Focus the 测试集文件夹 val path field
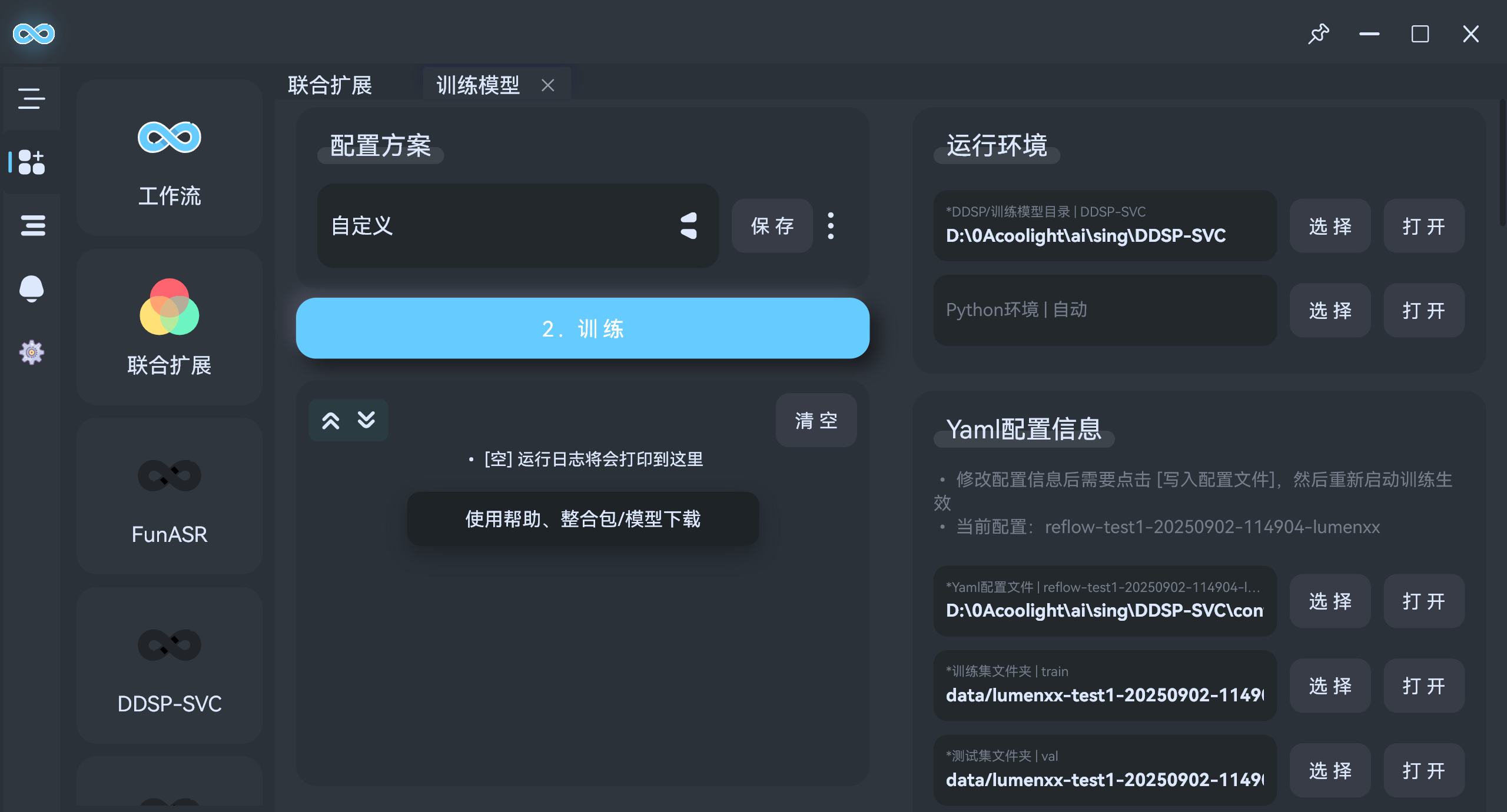The height and width of the screenshot is (812, 1507). [1105, 771]
